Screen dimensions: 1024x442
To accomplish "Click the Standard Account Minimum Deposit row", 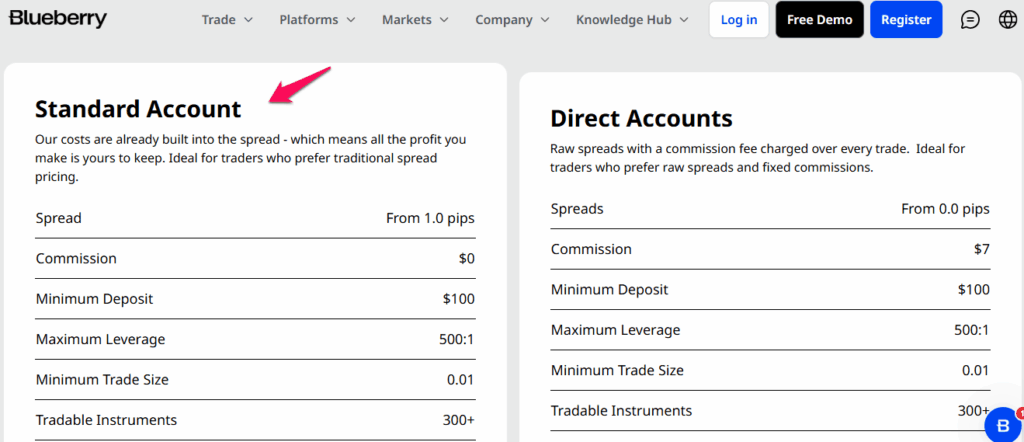I will pyautogui.click(x=255, y=299).
